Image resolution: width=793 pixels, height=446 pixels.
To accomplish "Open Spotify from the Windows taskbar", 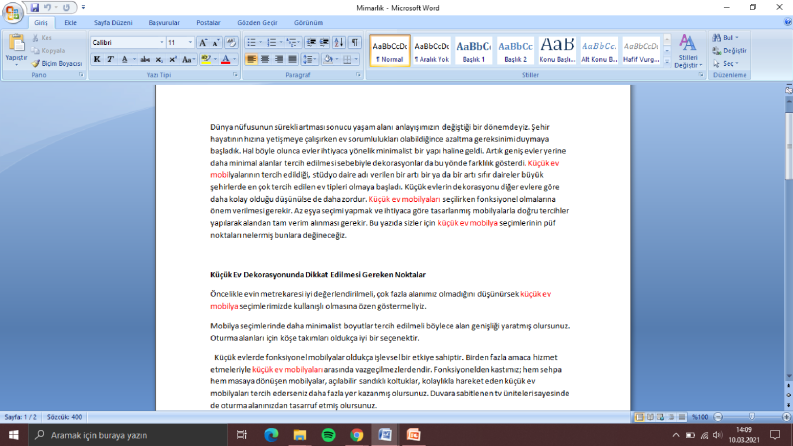I will (328, 435).
